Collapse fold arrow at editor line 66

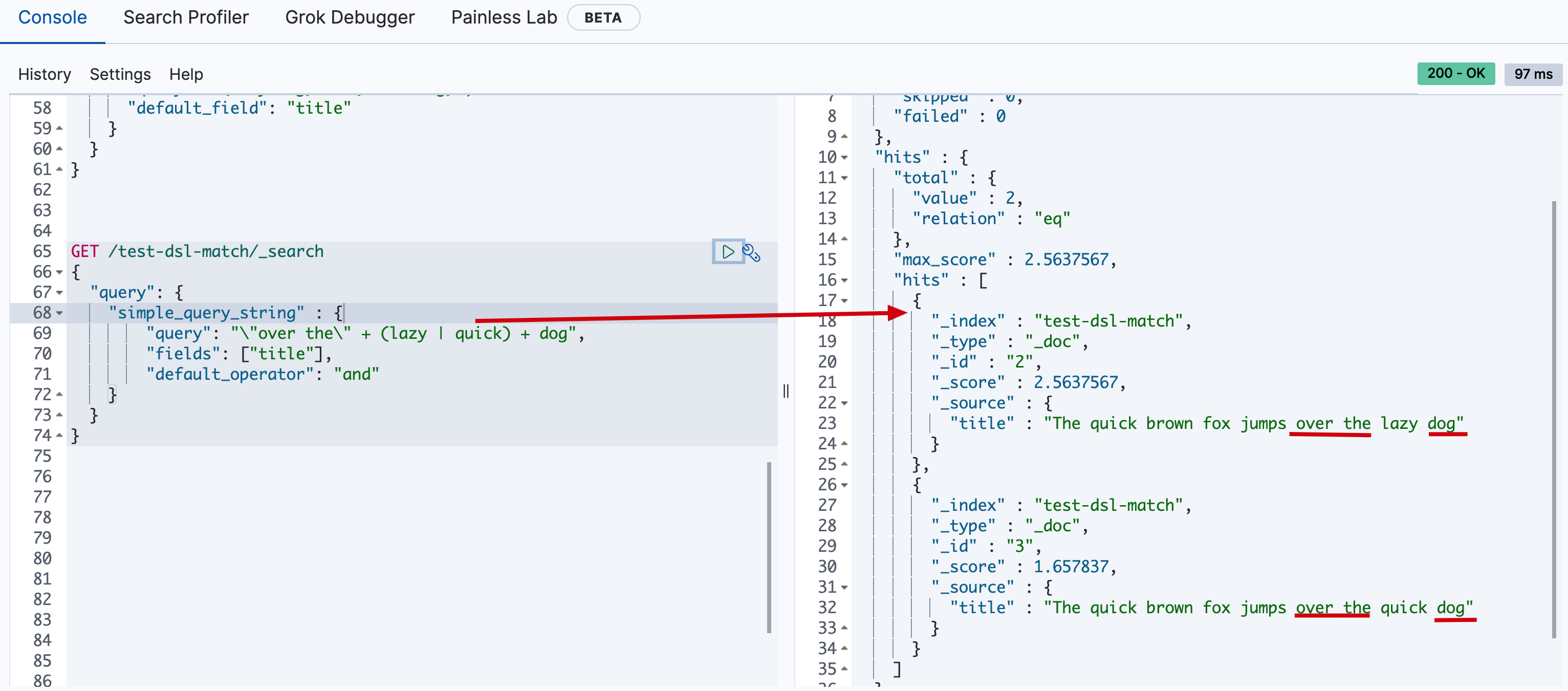click(x=59, y=272)
